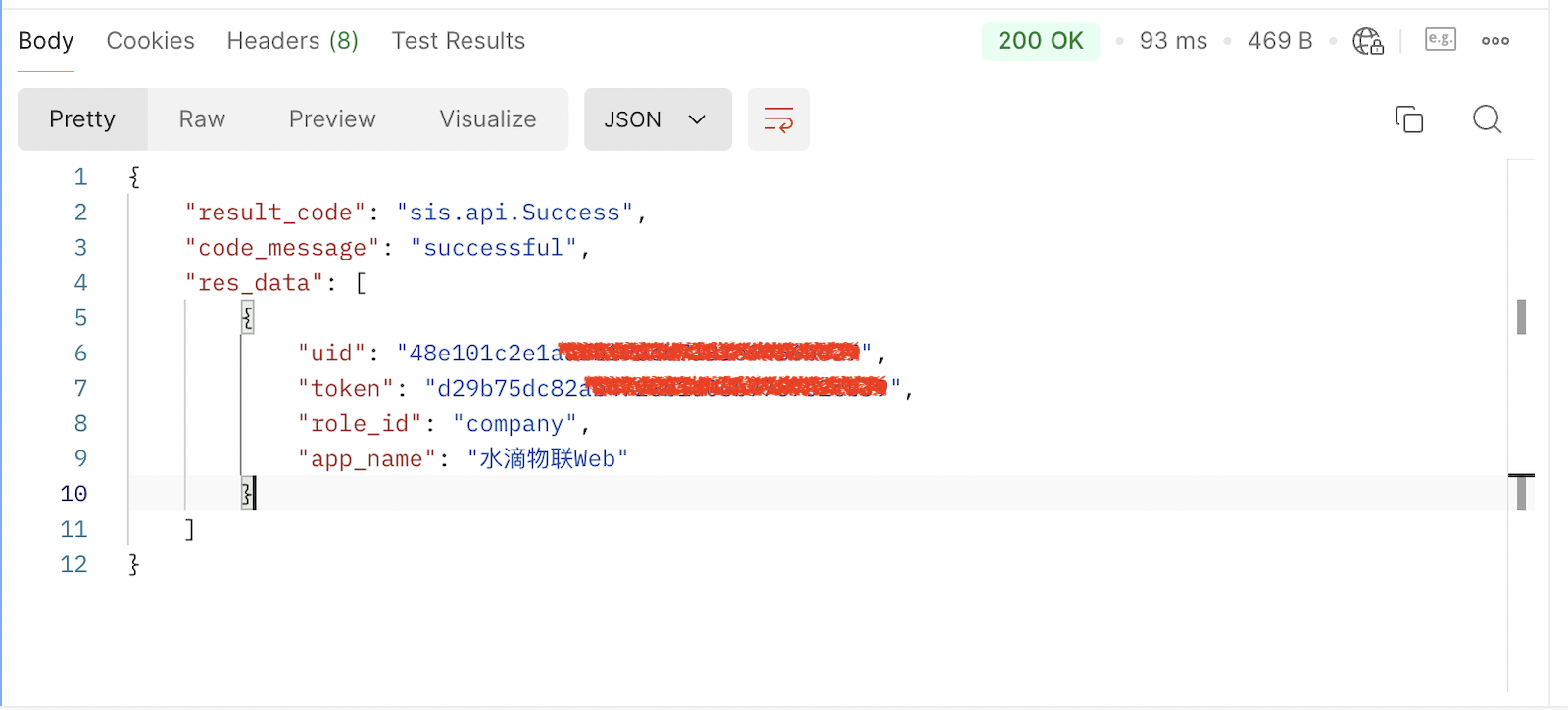Switch to Headers (8) tab
Image resolution: width=1568 pixels, height=710 pixels.
pyautogui.click(x=292, y=41)
